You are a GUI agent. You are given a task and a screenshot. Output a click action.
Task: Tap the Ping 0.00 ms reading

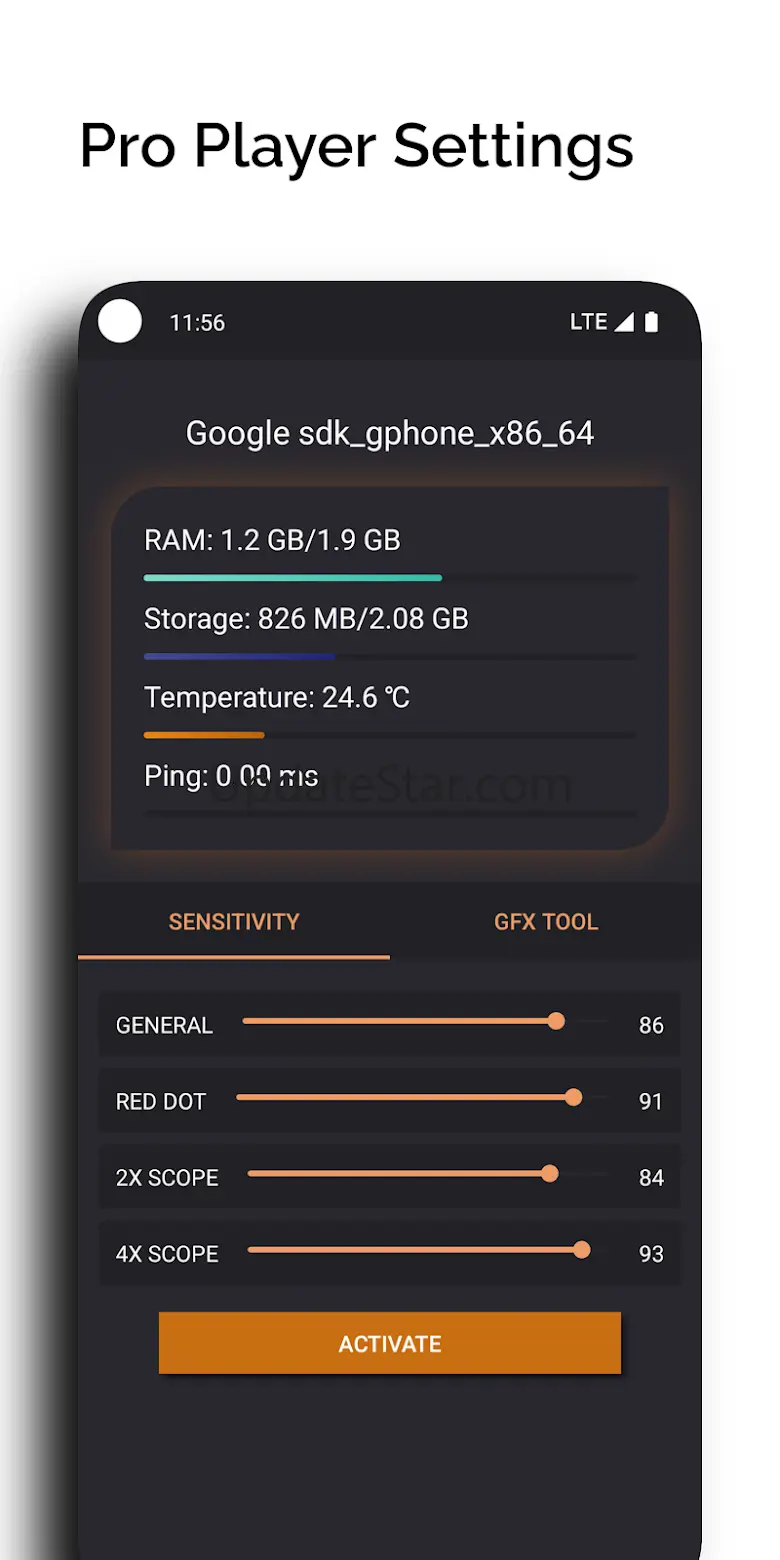point(231,776)
